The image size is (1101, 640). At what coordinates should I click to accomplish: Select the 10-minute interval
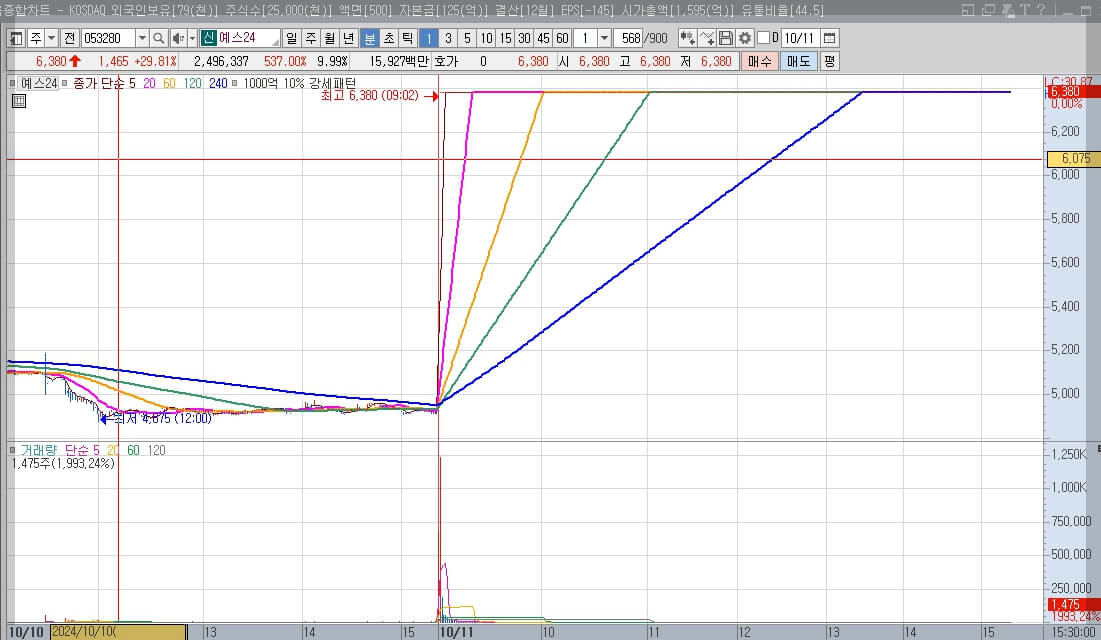(486, 38)
